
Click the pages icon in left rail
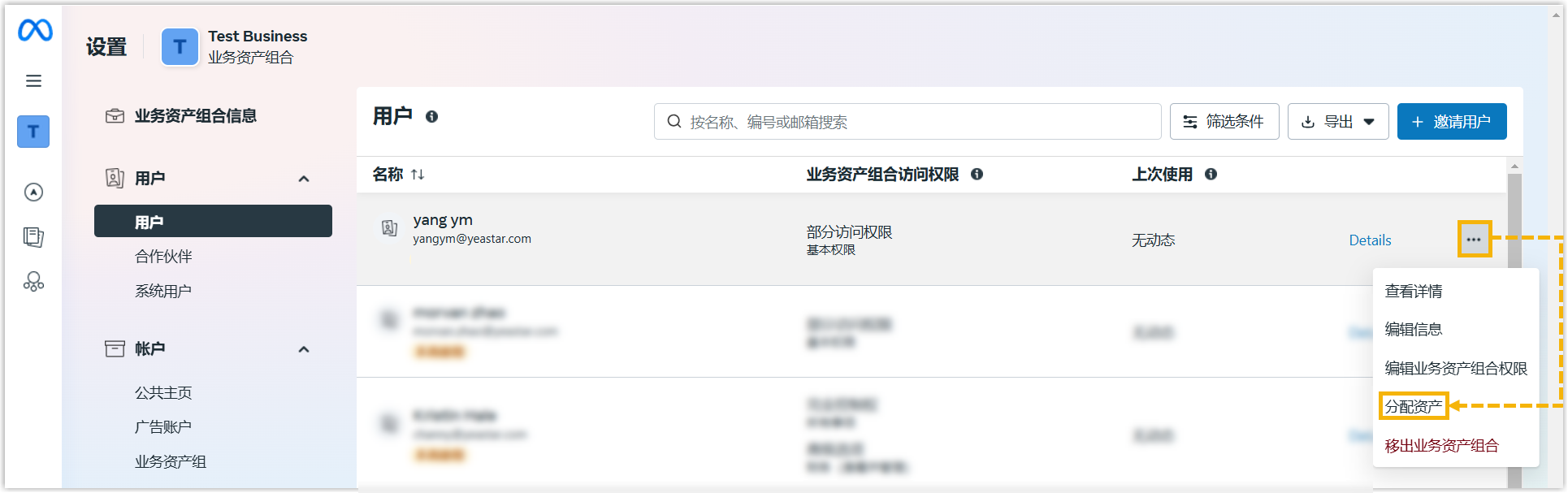33,237
